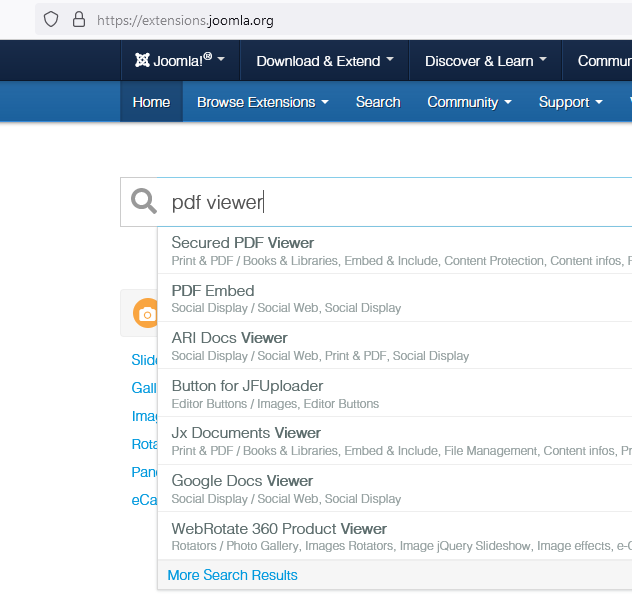Image resolution: width=632 pixels, height=596 pixels.
Task: Select the Jx Documents Viewer result
Action: 246,433
